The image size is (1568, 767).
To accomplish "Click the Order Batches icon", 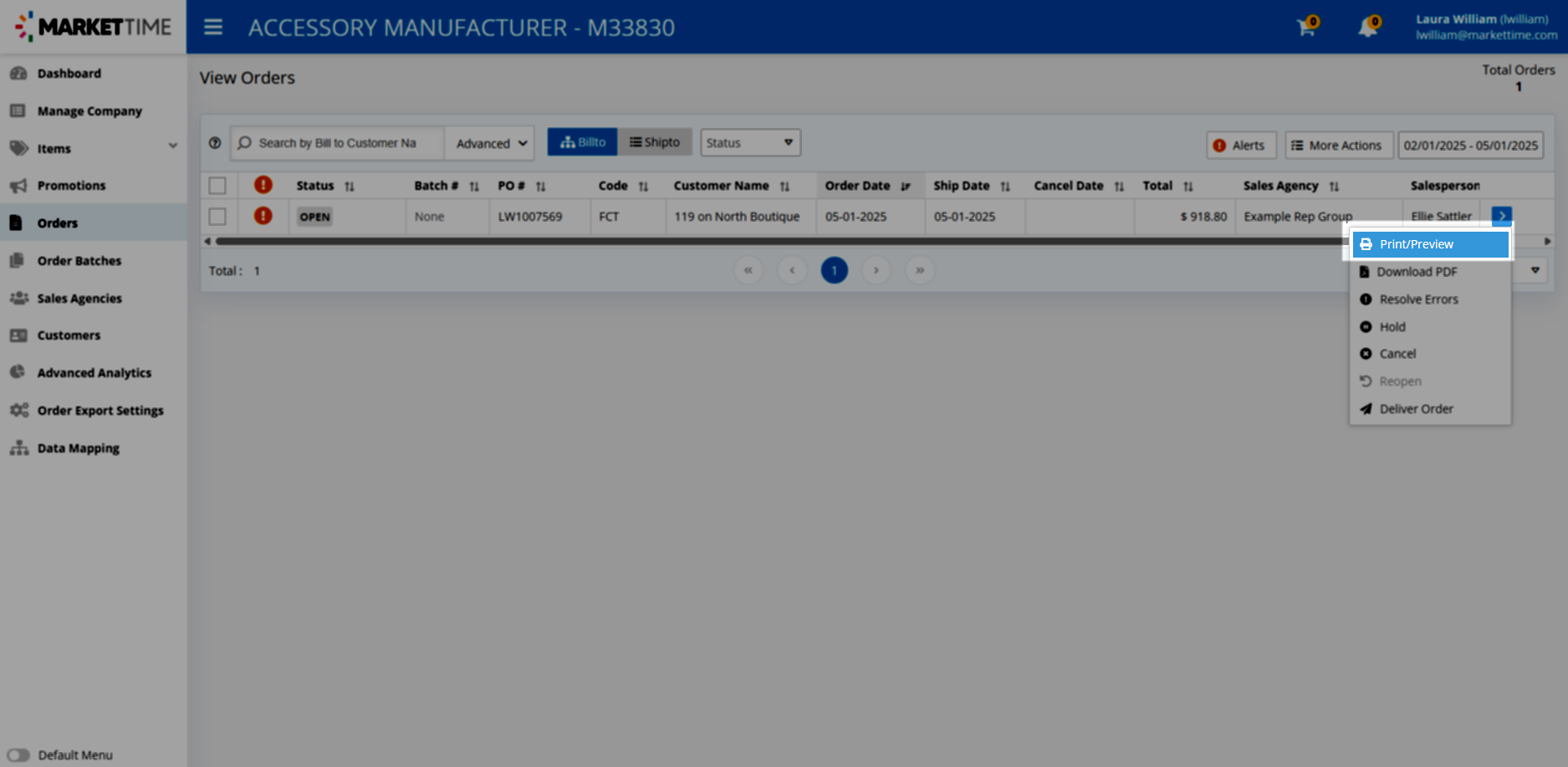I will 17,260.
